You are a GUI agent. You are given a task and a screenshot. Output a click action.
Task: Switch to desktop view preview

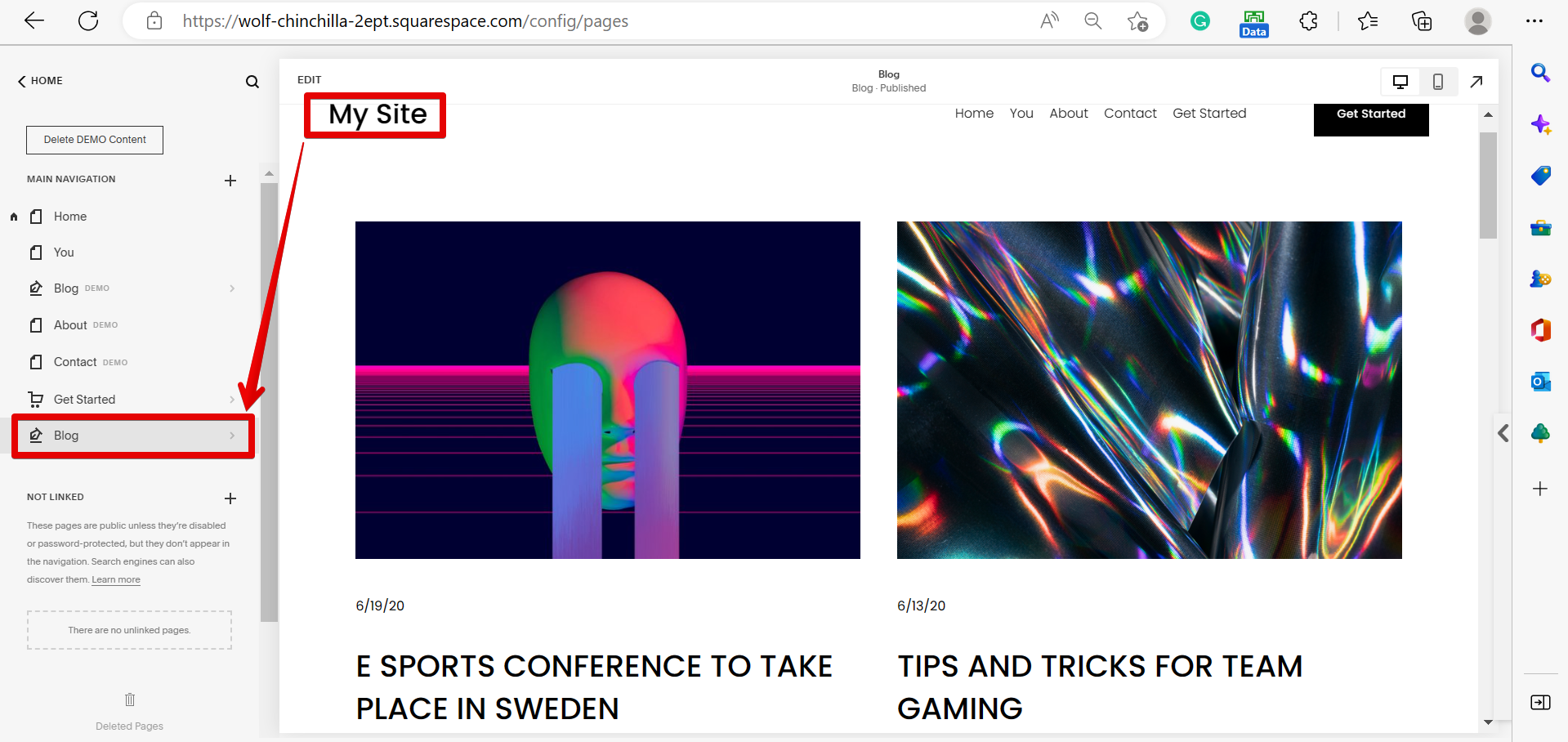click(1400, 82)
